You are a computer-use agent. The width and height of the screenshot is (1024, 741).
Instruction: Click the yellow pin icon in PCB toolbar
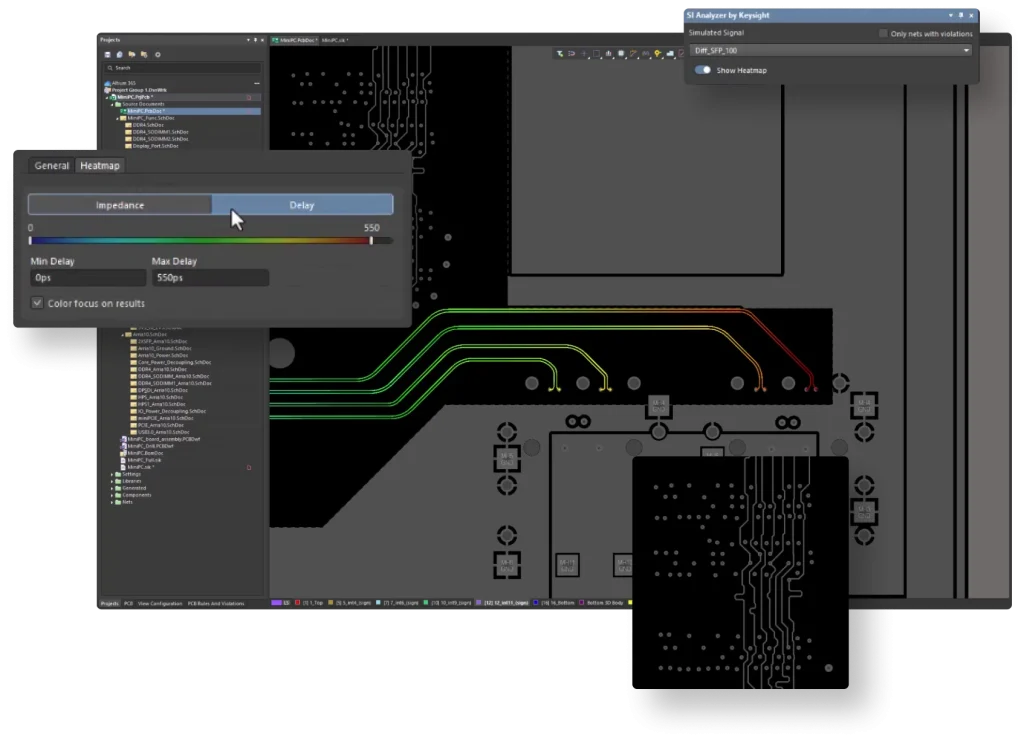659,54
